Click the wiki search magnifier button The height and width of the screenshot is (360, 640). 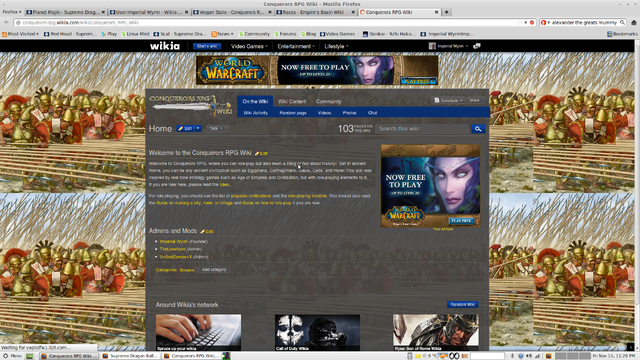[x=478, y=129]
